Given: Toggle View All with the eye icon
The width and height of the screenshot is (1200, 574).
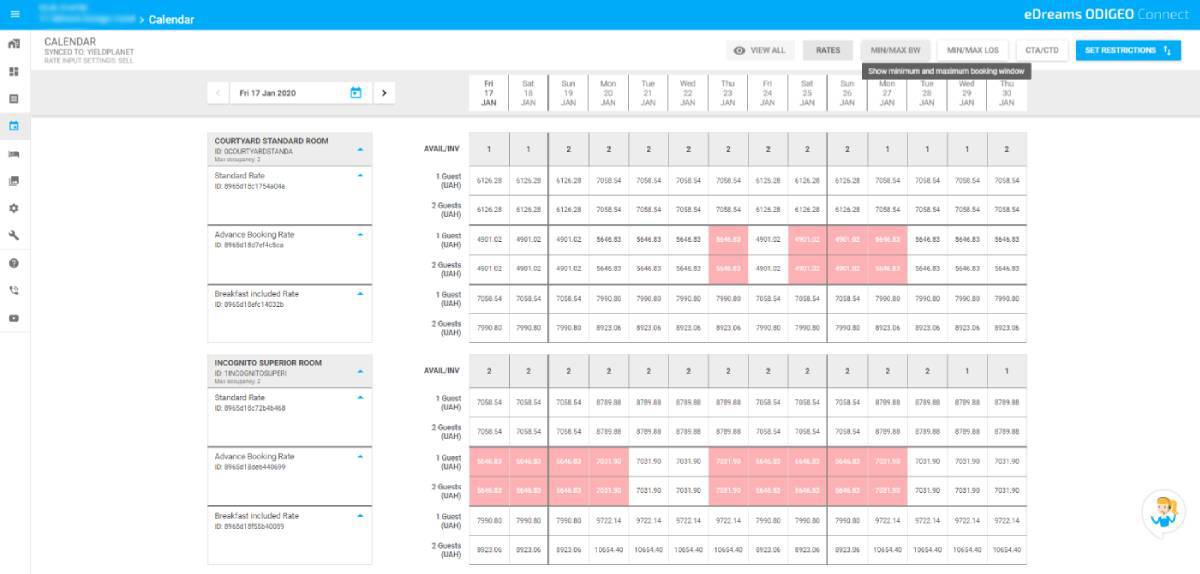Looking at the screenshot, I should coord(759,50).
